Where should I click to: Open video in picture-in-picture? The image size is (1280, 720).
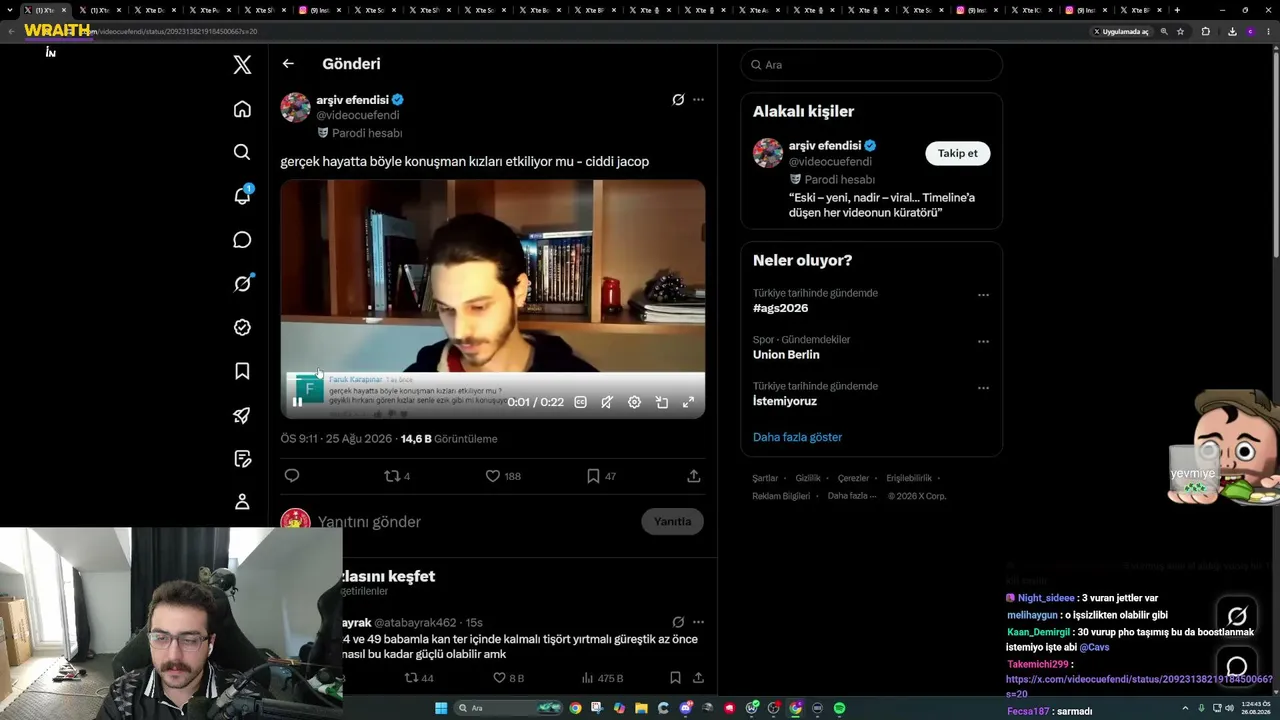[662, 402]
